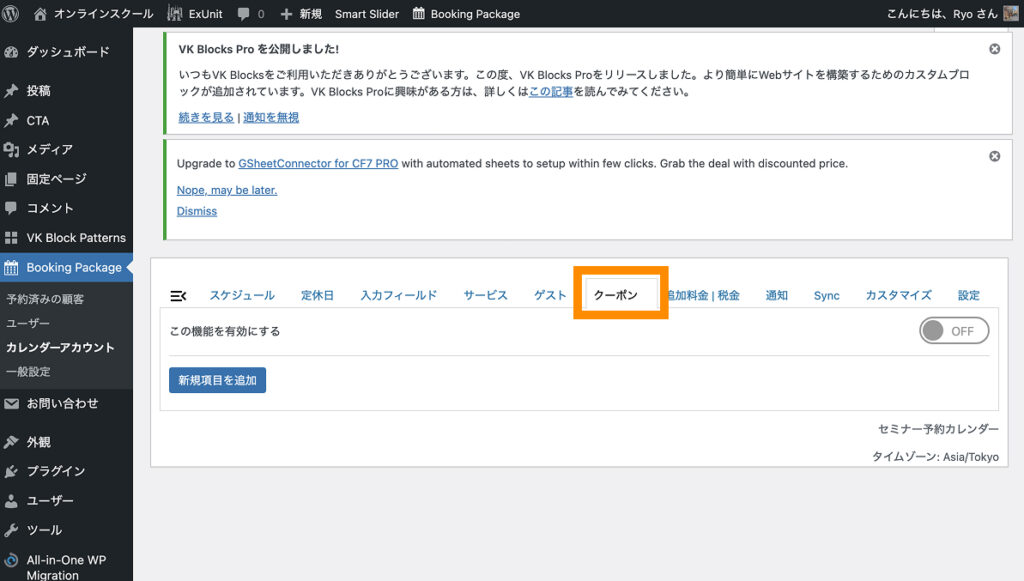Select the クーポン tab

(x=616, y=295)
